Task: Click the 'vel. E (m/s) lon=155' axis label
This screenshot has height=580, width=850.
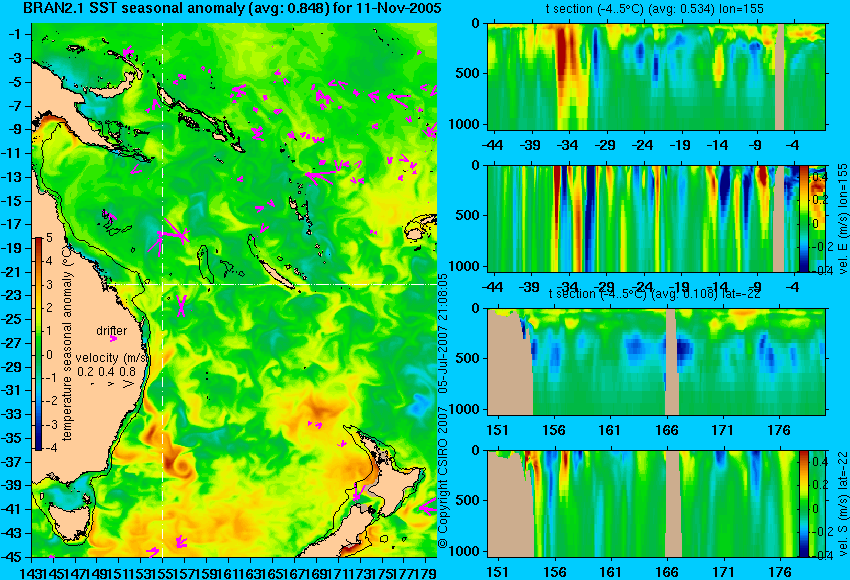Action: [x=842, y=218]
